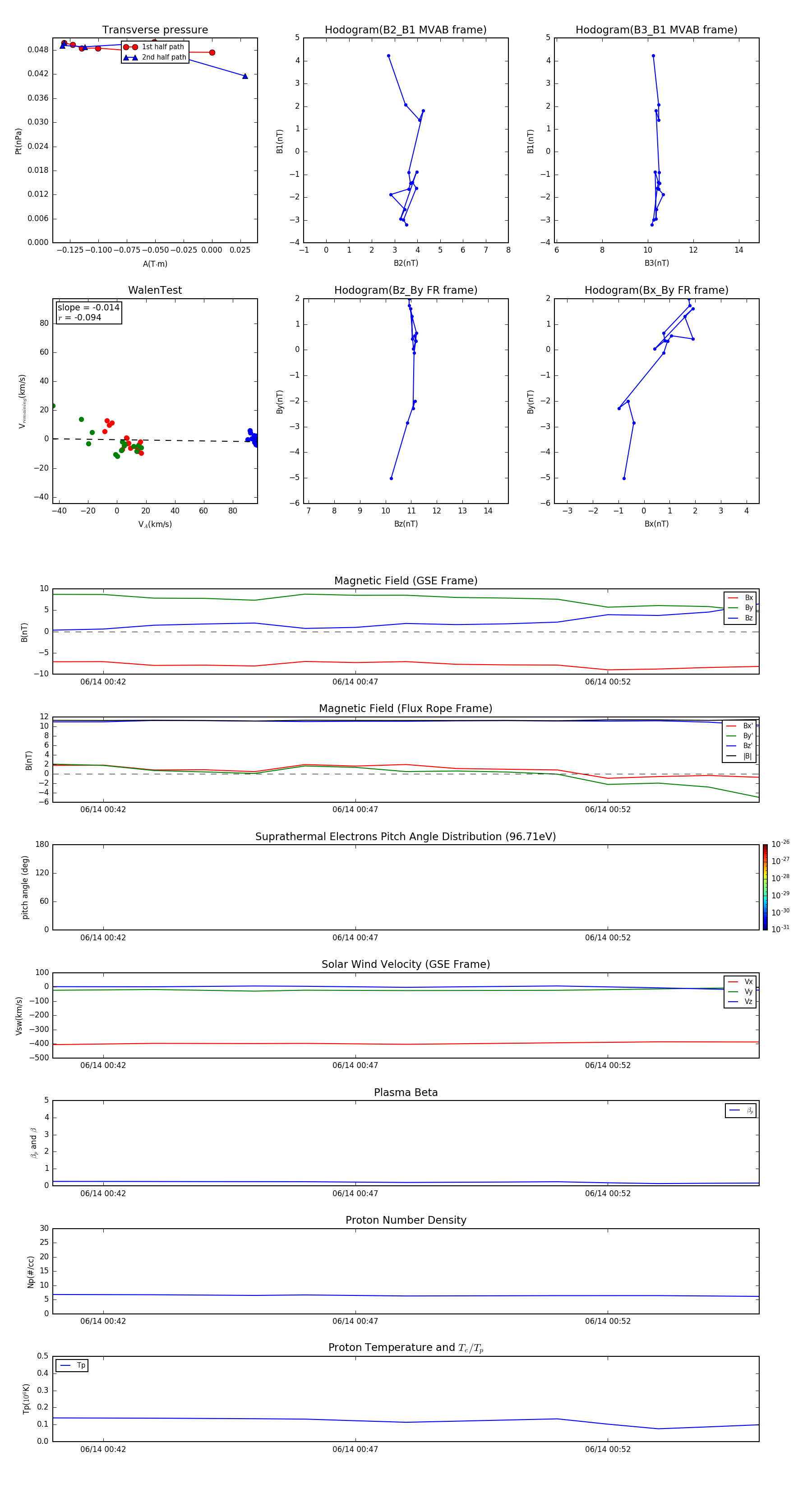
Task: Click the 'slope = -0.014' annotation
Action: click(88, 308)
